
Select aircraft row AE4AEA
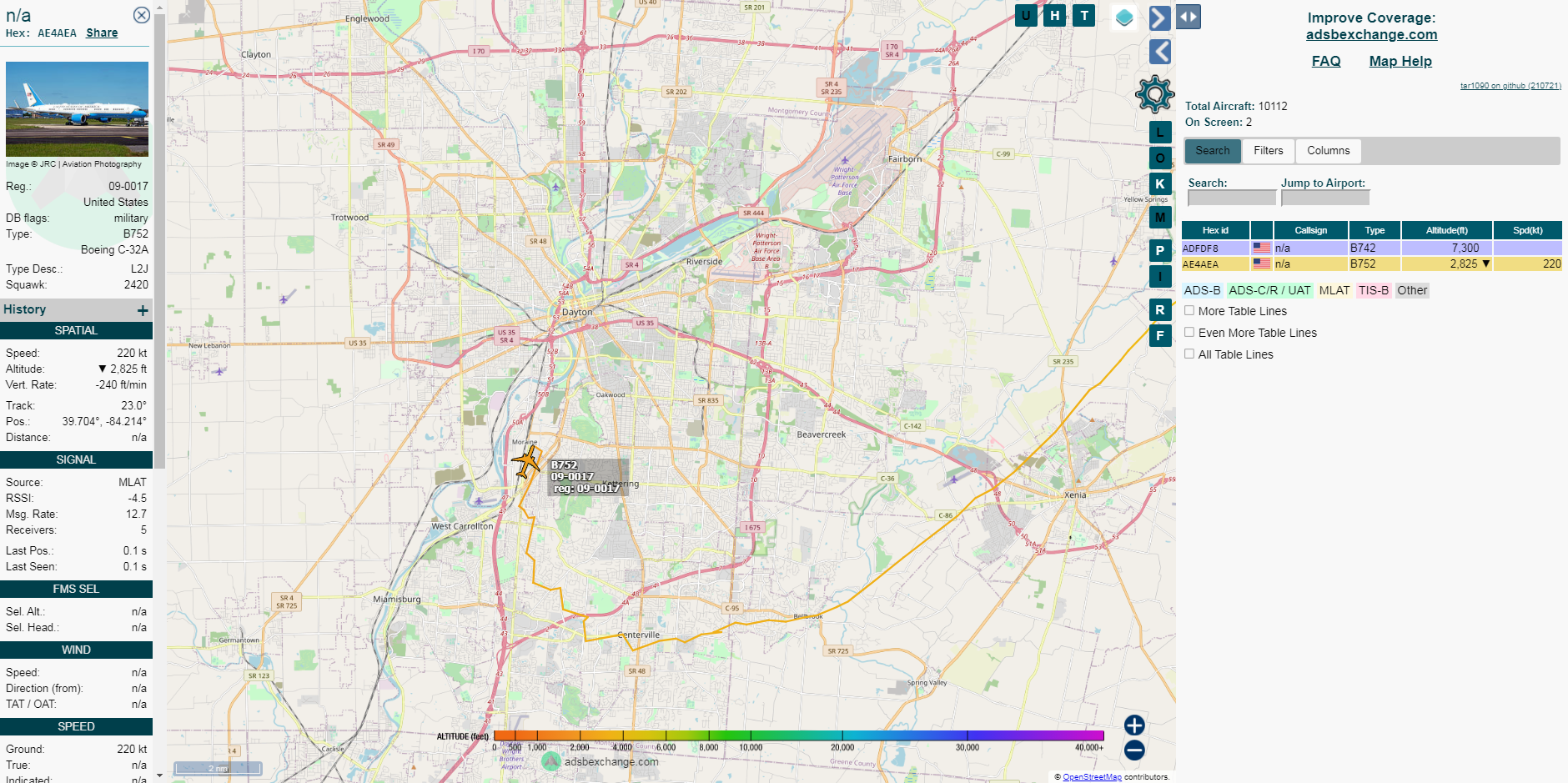pos(1371,264)
